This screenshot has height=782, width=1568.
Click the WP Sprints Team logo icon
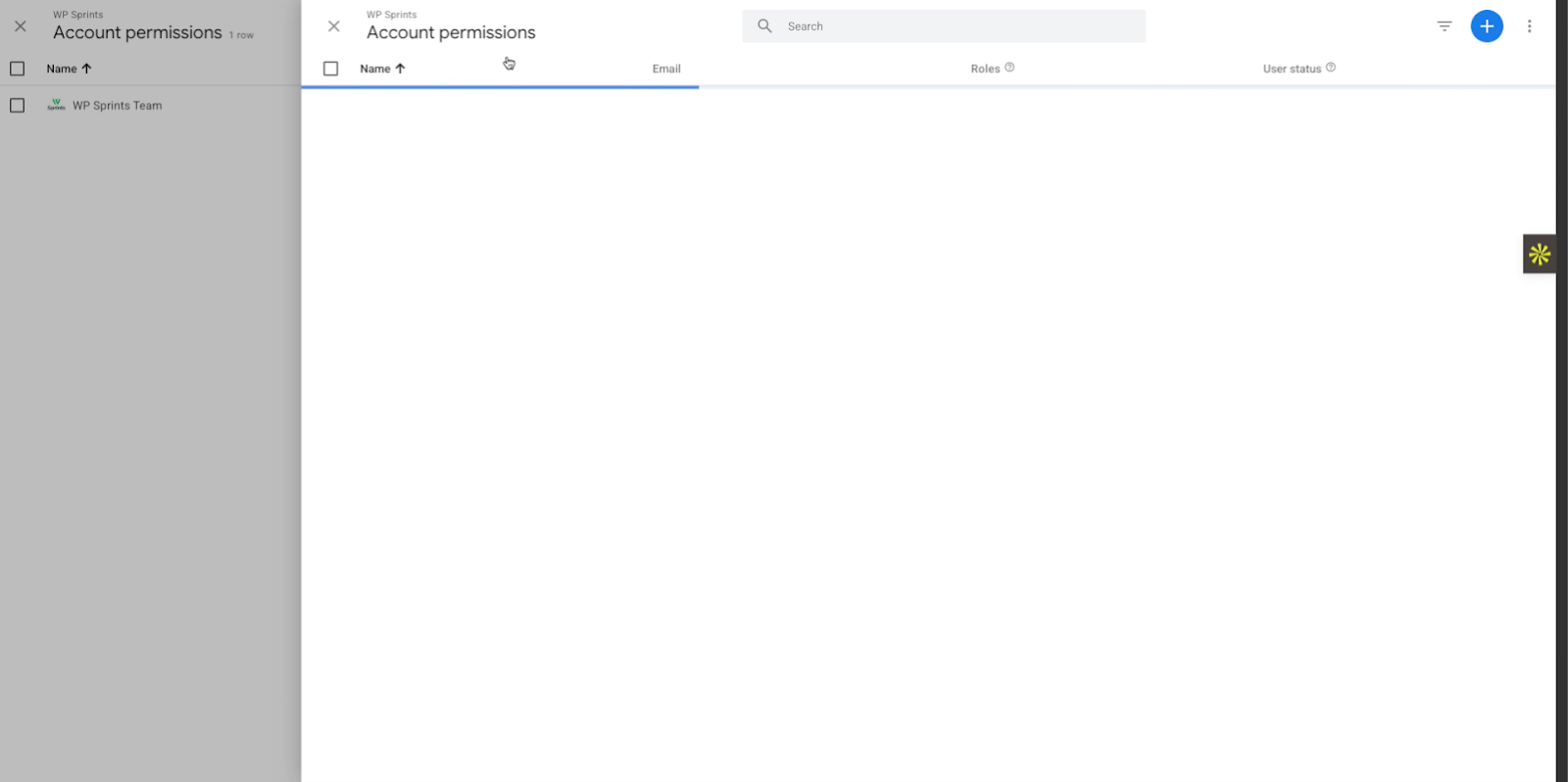(x=56, y=105)
